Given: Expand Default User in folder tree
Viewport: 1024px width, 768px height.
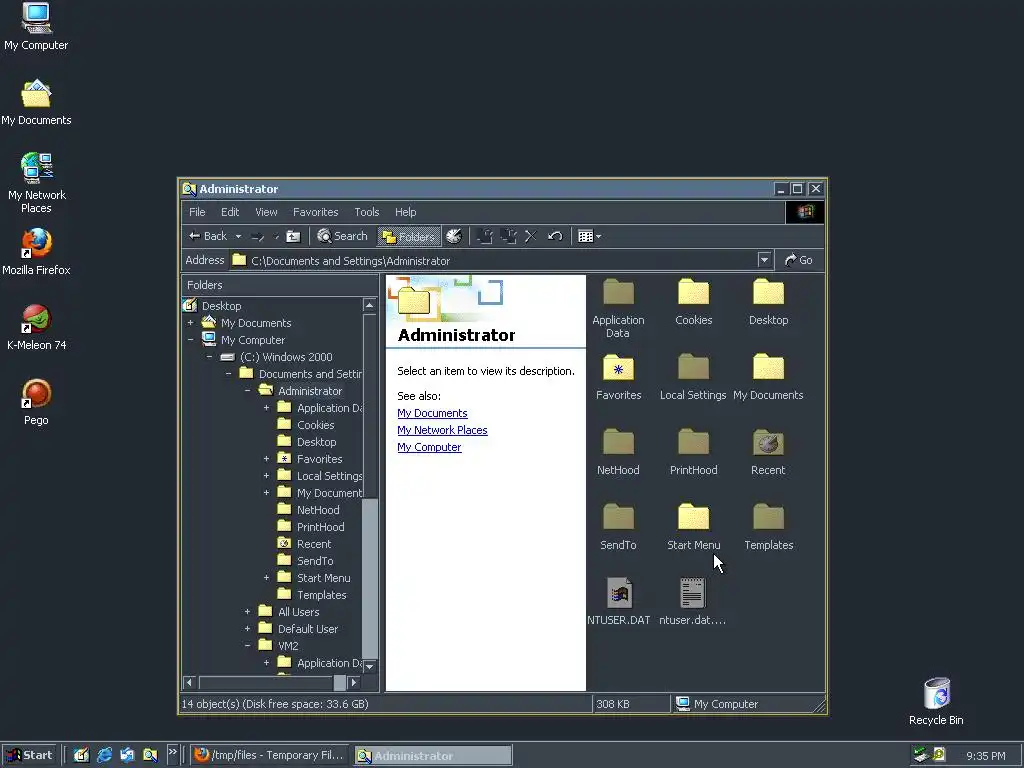Looking at the screenshot, I should point(248,629).
